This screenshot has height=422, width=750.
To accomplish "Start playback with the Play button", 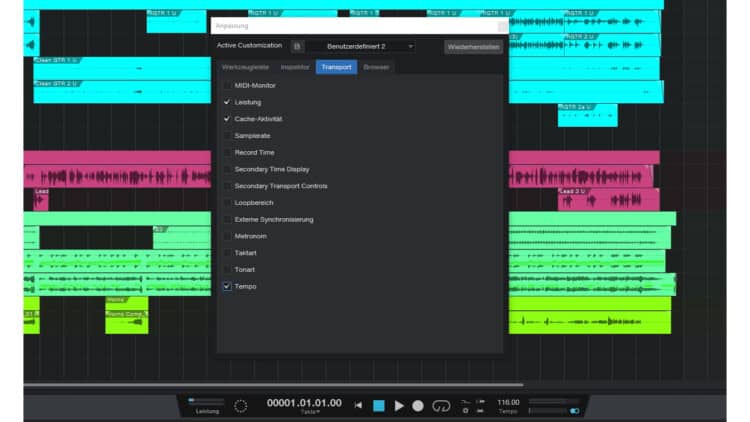I will coord(398,406).
